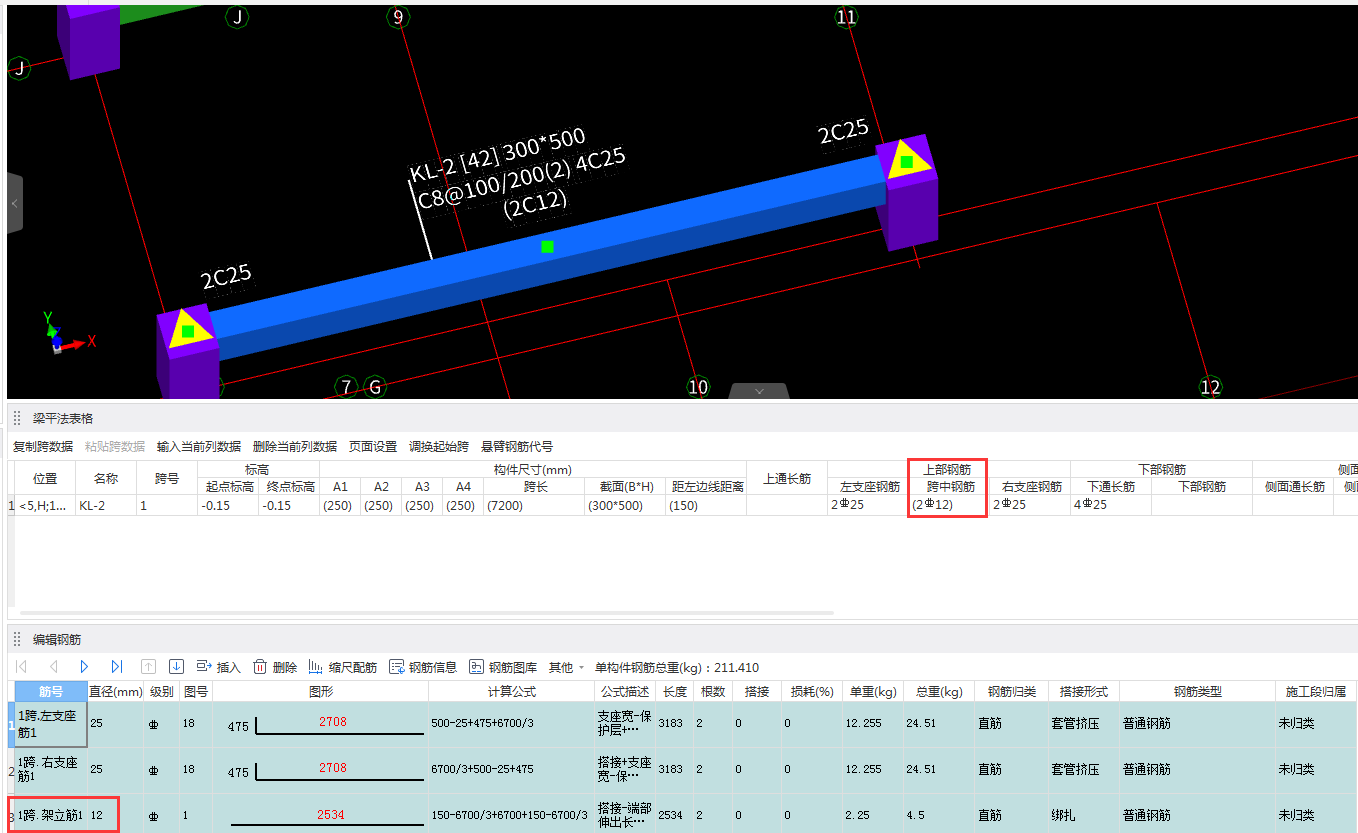1358x833 pixels.
Task: Collapse viewport bottom chevron handle
Action: (x=759, y=391)
